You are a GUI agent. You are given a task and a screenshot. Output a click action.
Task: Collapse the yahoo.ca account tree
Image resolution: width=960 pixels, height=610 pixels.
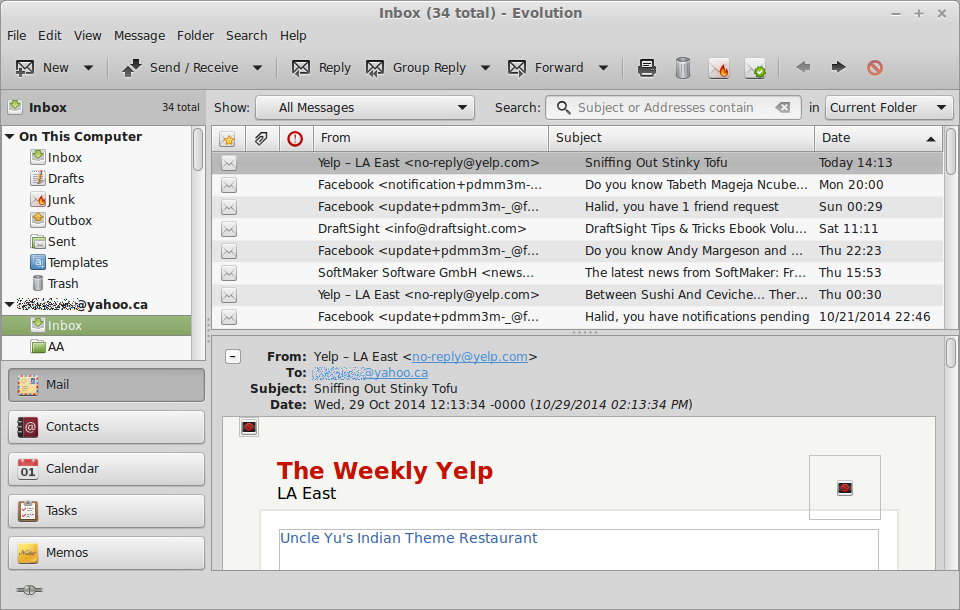(10, 304)
